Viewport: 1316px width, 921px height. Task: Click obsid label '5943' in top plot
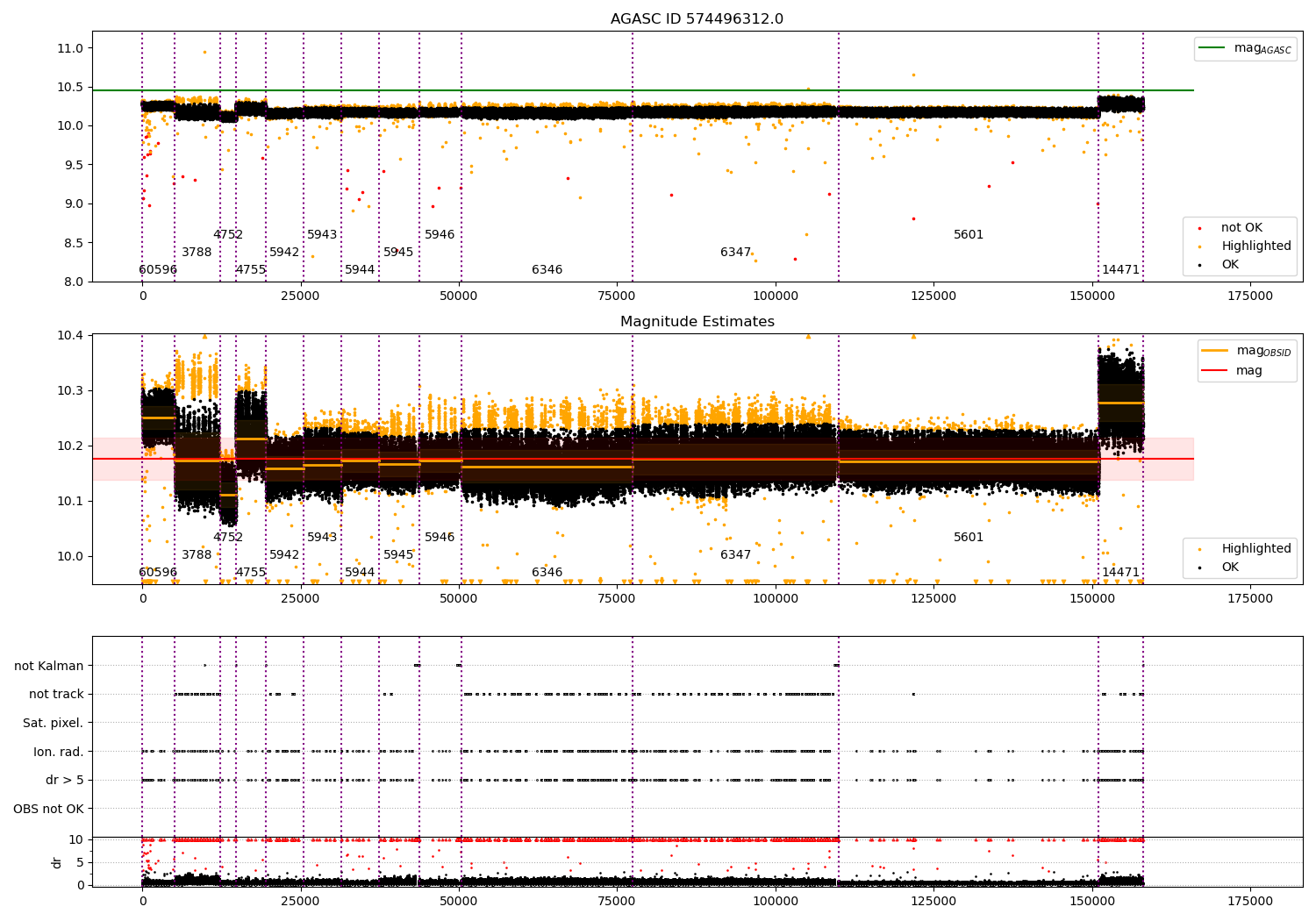tap(322, 234)
